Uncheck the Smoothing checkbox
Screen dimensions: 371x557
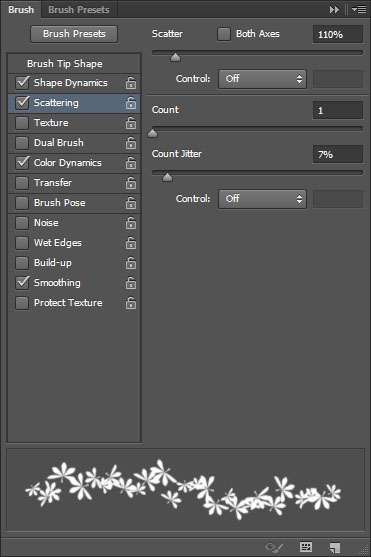click(22, 283)
